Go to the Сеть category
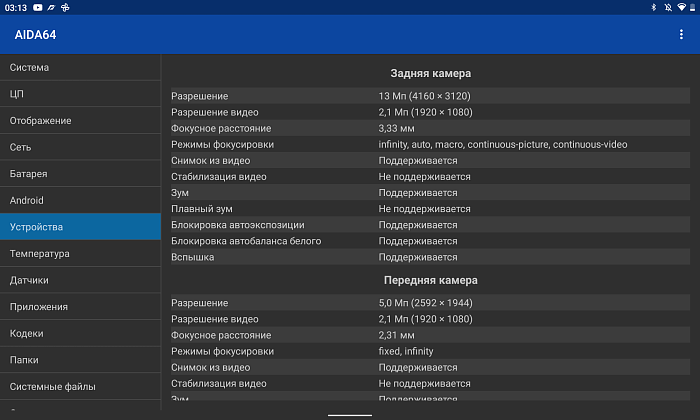Screen dimensions: 700x420 (x=80, y=147)
